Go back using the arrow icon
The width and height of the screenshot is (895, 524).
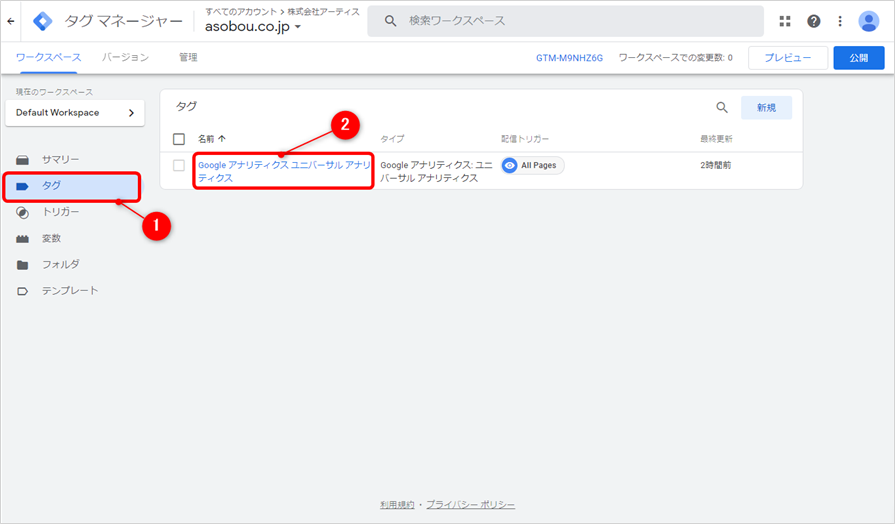(11, 21)
